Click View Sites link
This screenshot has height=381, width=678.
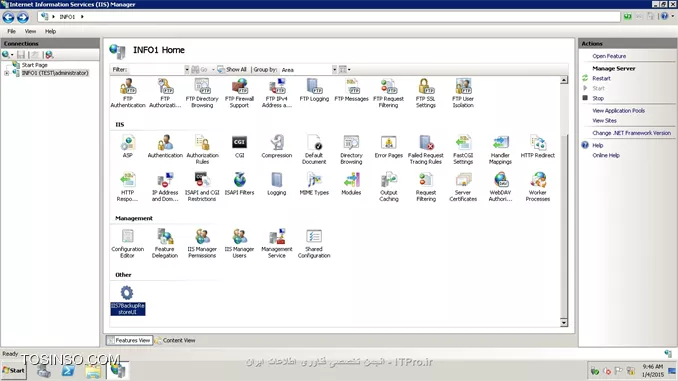coord(604,121)
